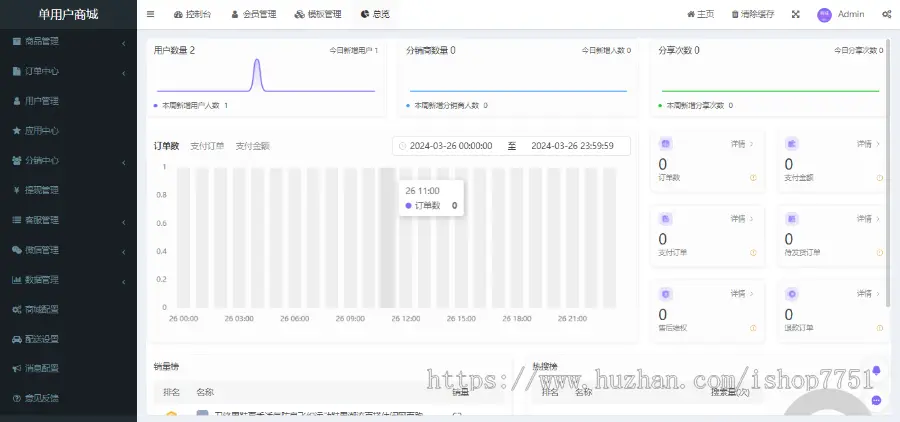Click the fullscreen toggle icon
900x422 pixels.
click(x=795, y=14)
